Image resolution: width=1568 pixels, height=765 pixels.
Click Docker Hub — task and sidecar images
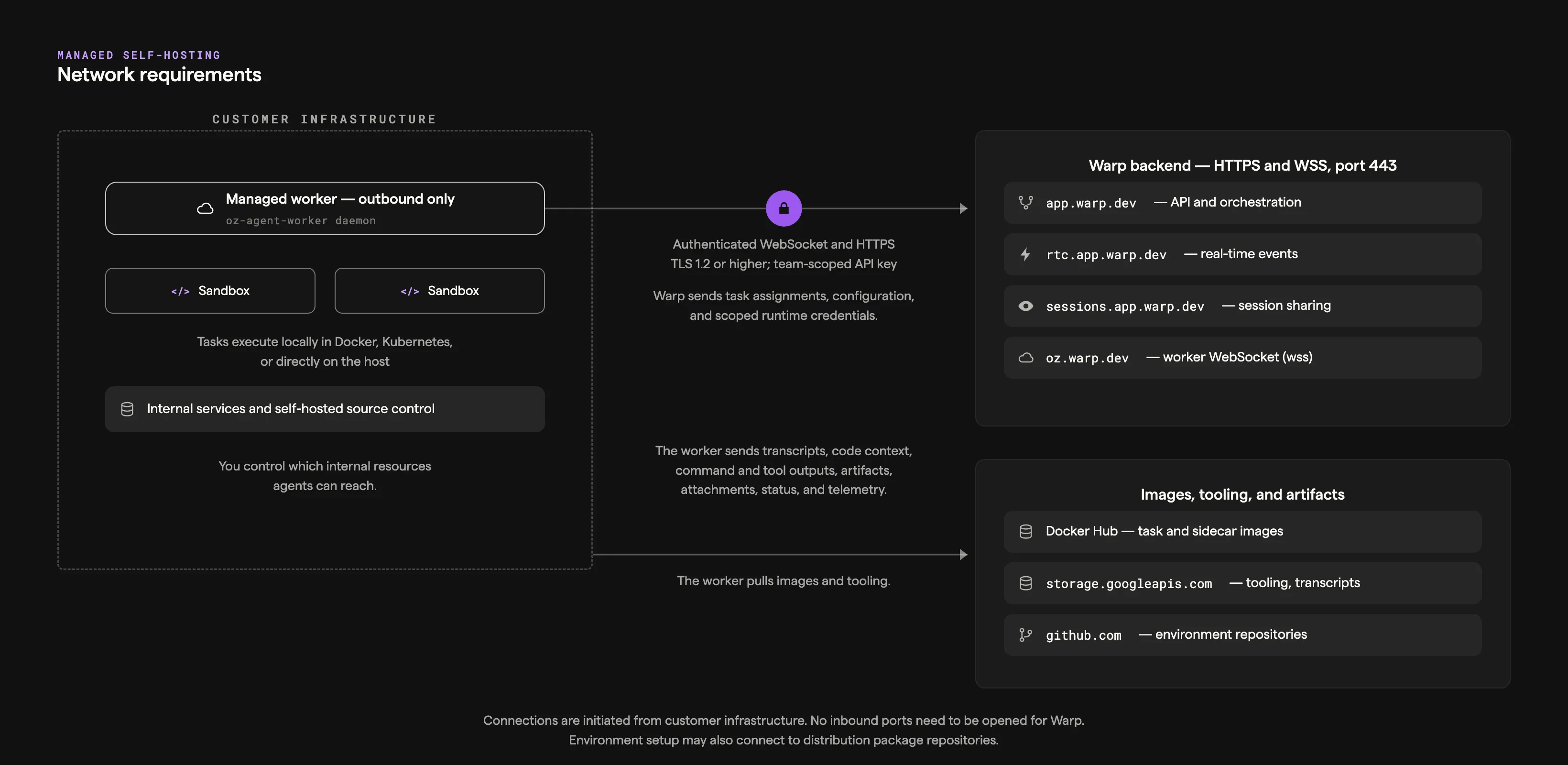pos(1164,531)
